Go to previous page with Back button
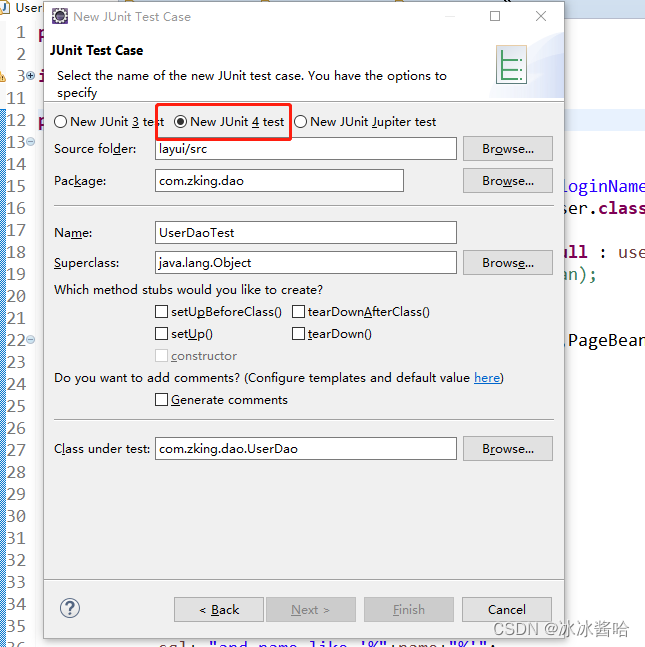This screenshot has height=647, width=645. [219, 609]
